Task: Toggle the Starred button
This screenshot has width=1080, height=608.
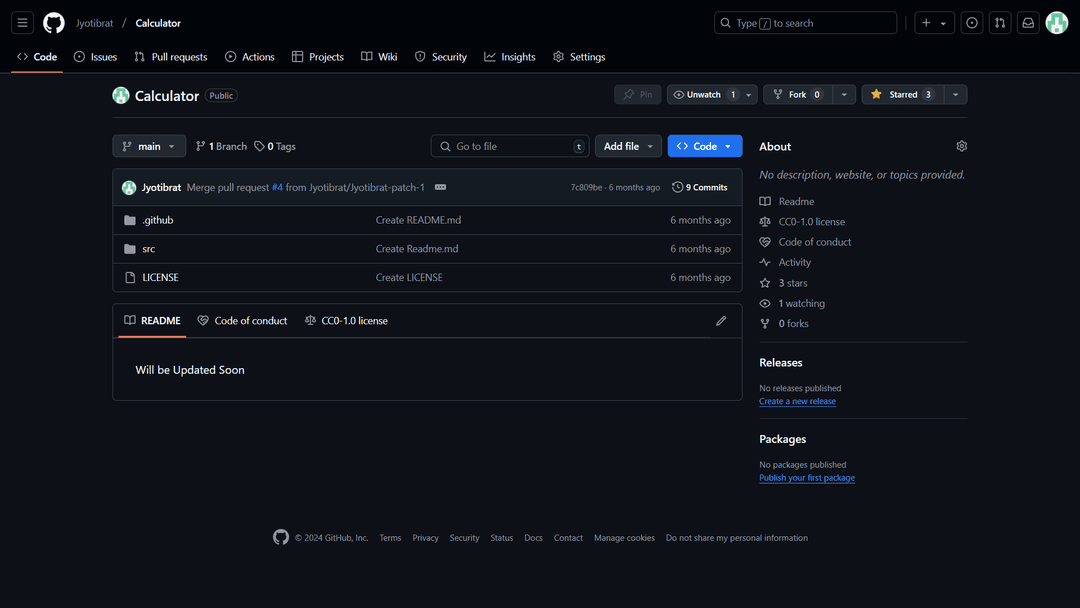Action: click(x=902, y=94)
